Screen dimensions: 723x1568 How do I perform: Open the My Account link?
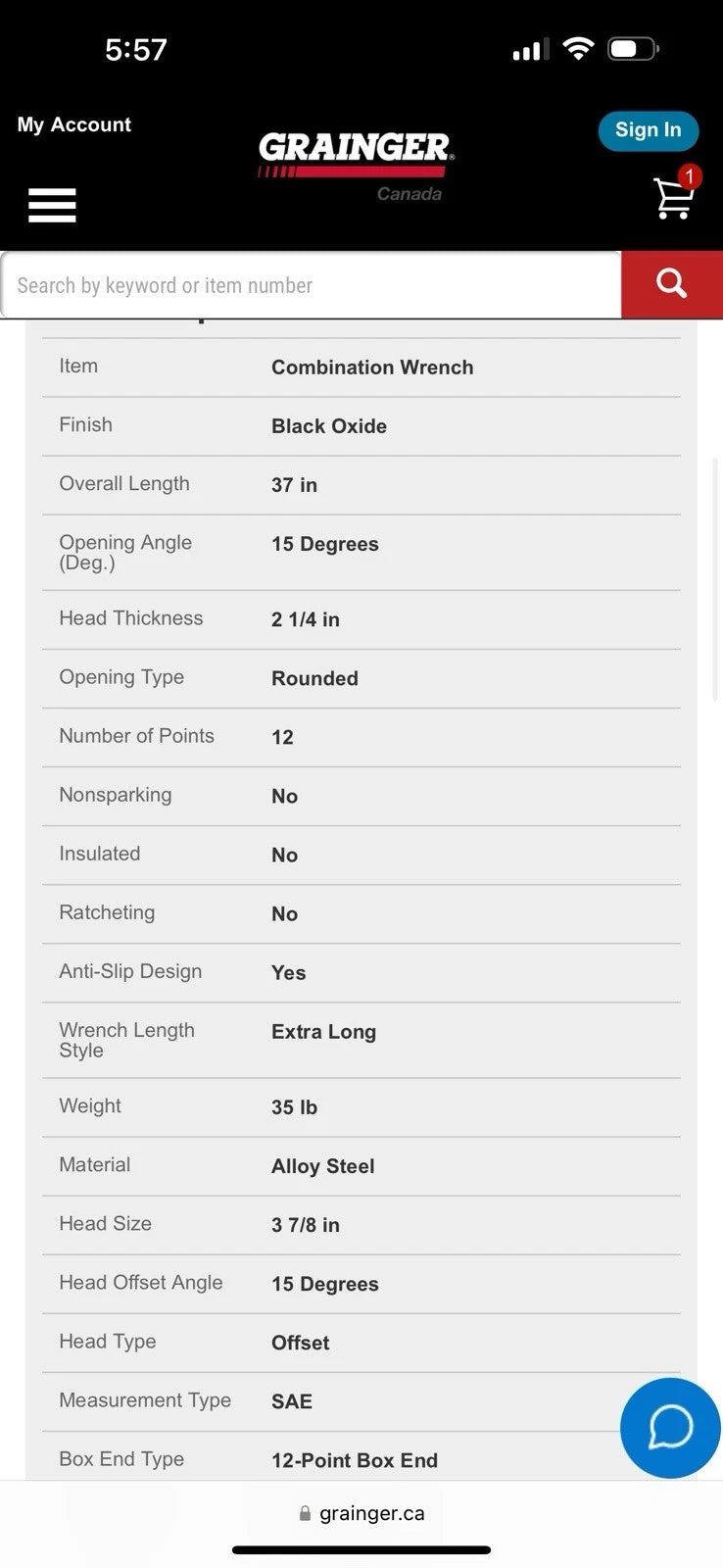click(x=73, y=124)
